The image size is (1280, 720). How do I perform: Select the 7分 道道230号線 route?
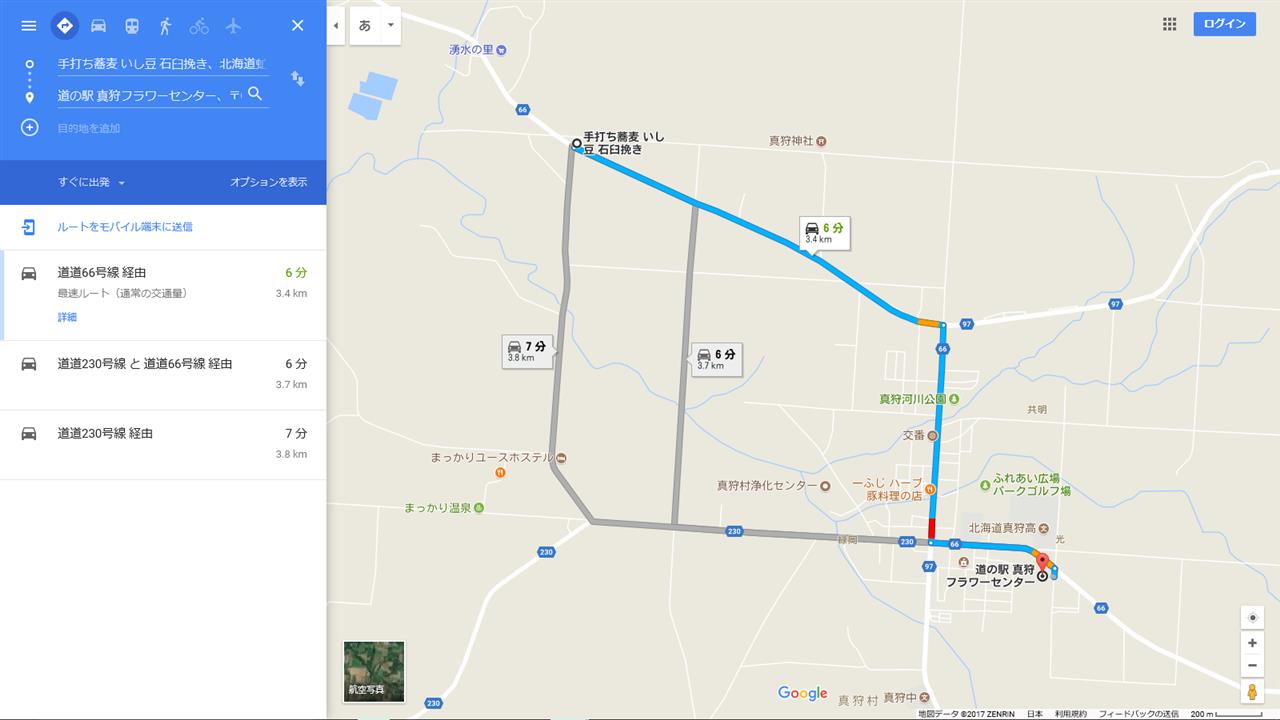163,444
